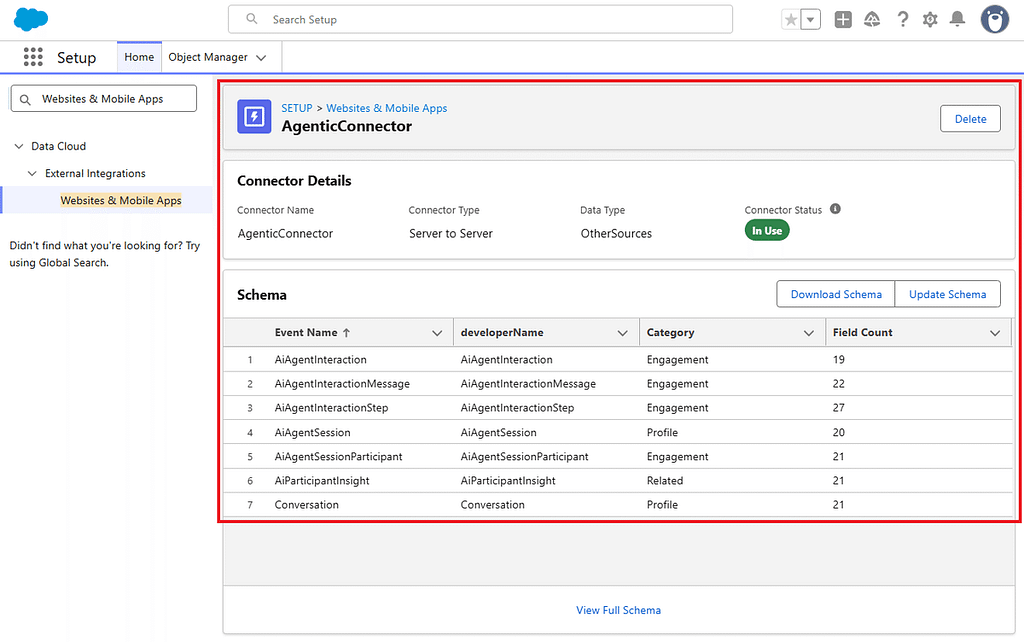Open the help question mark icon
This screenshot has width=1024, height=642.
point(903,20)
